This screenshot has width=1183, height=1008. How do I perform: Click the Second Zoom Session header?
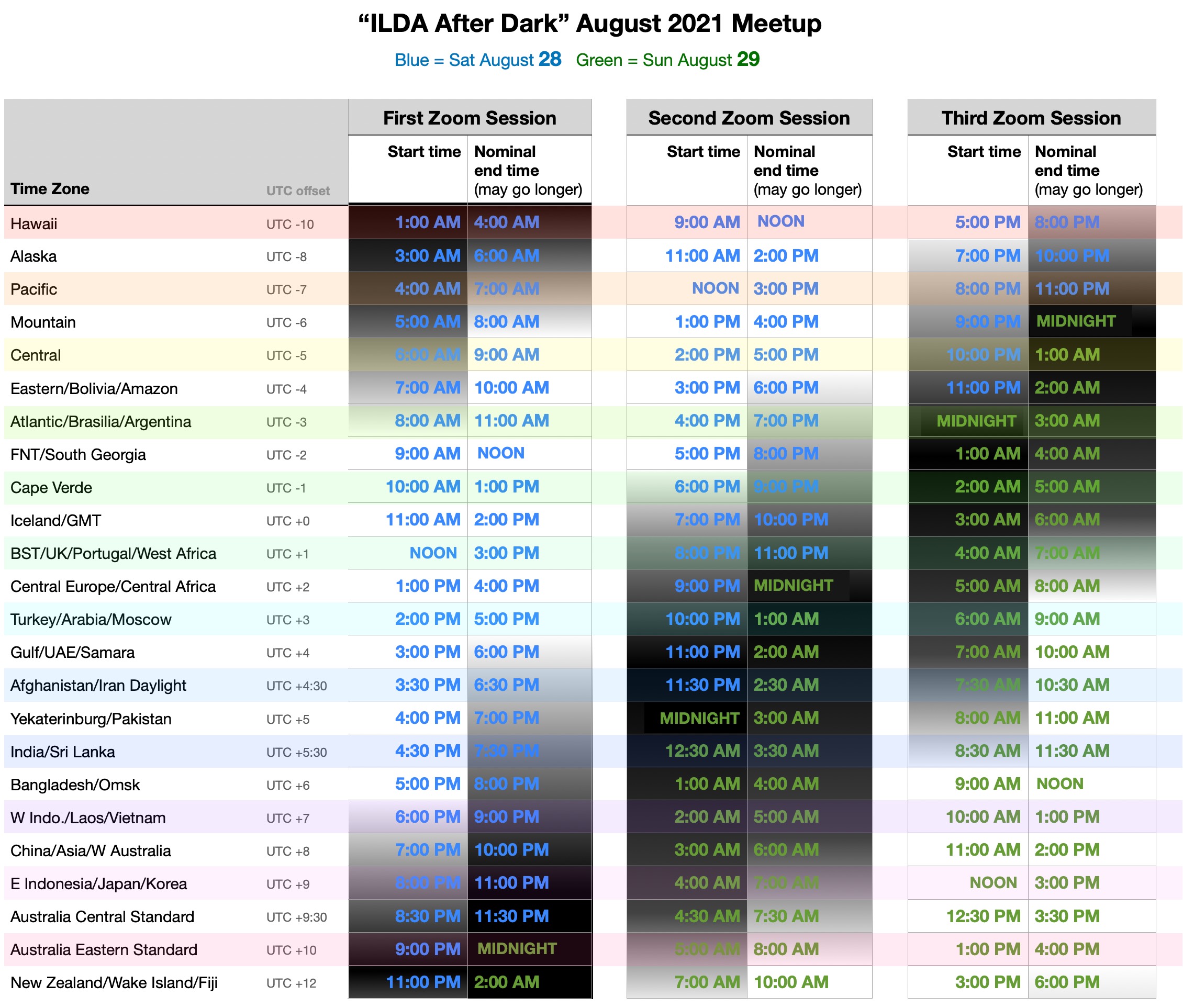click(x=749, y=118)
